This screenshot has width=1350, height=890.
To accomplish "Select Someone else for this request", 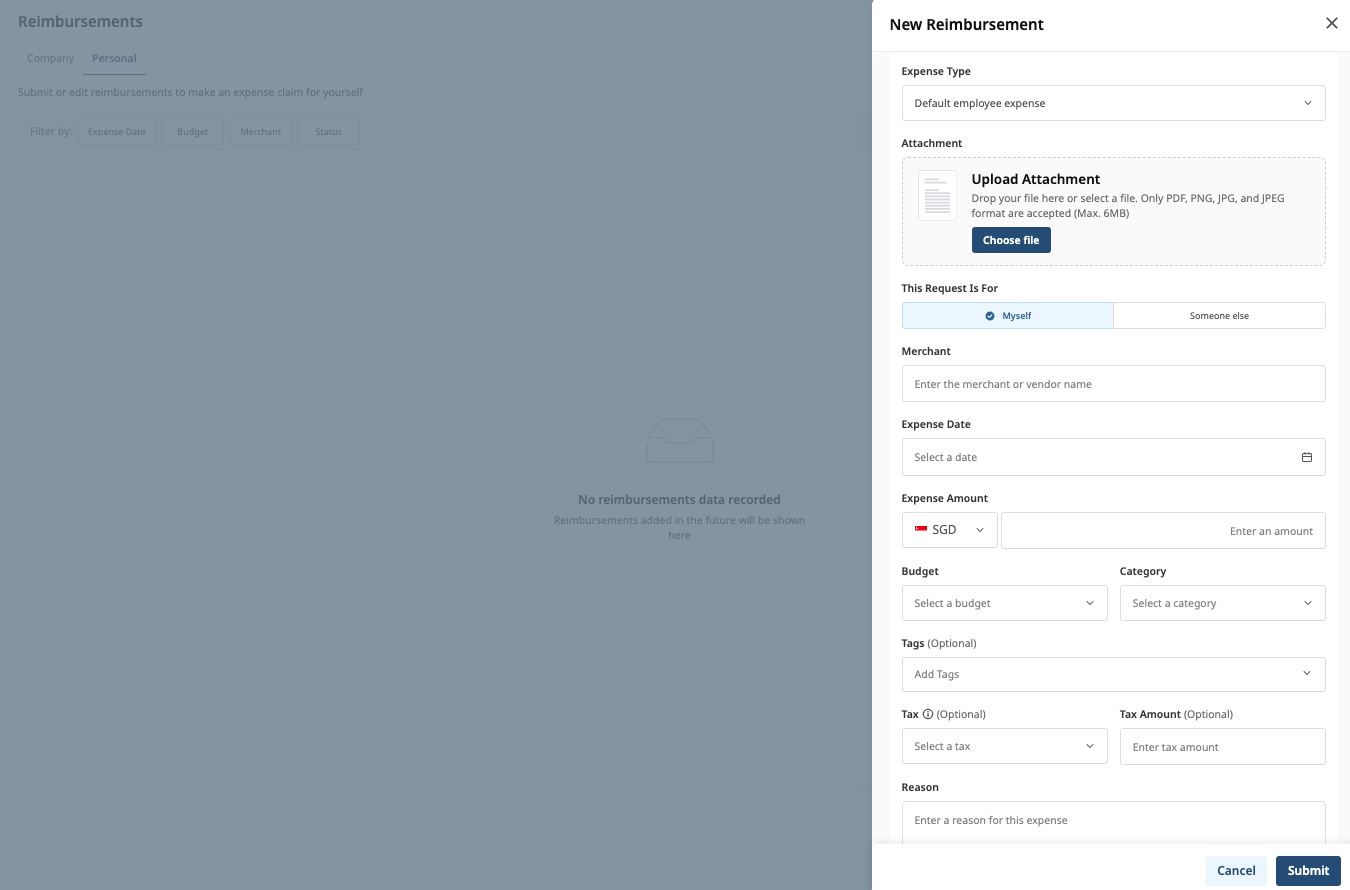I will (1219, 315).
